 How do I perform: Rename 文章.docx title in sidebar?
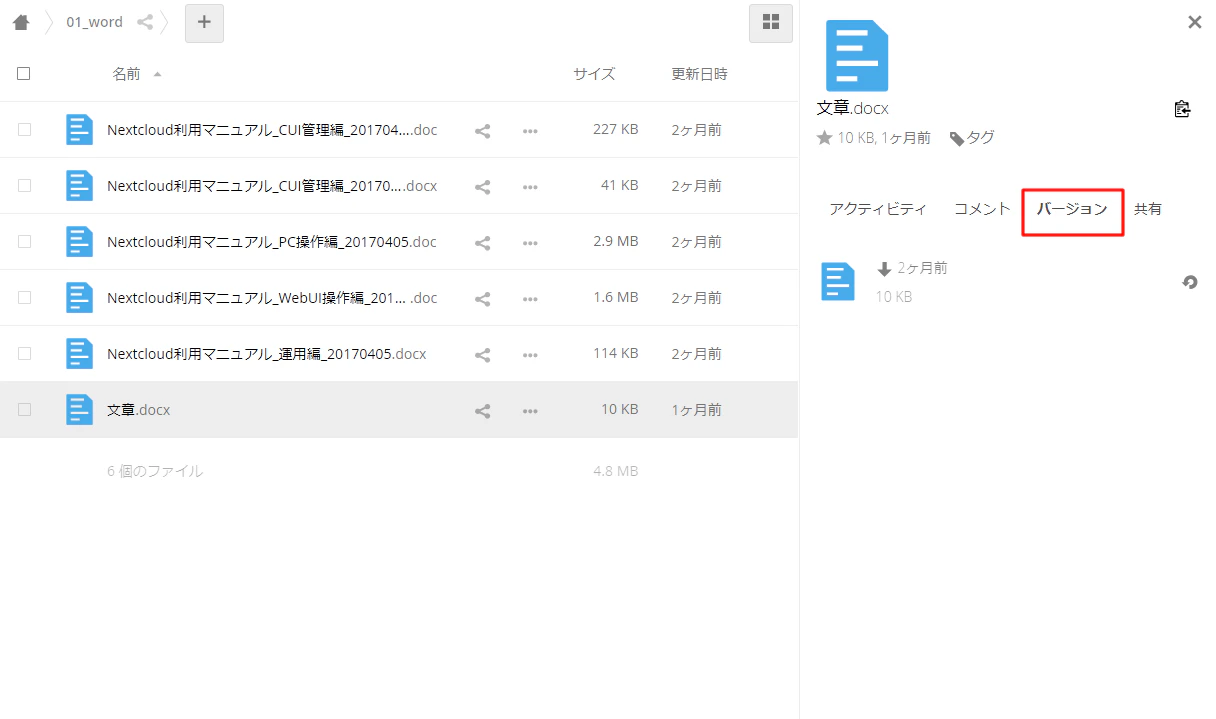click(x=853, y=108)
